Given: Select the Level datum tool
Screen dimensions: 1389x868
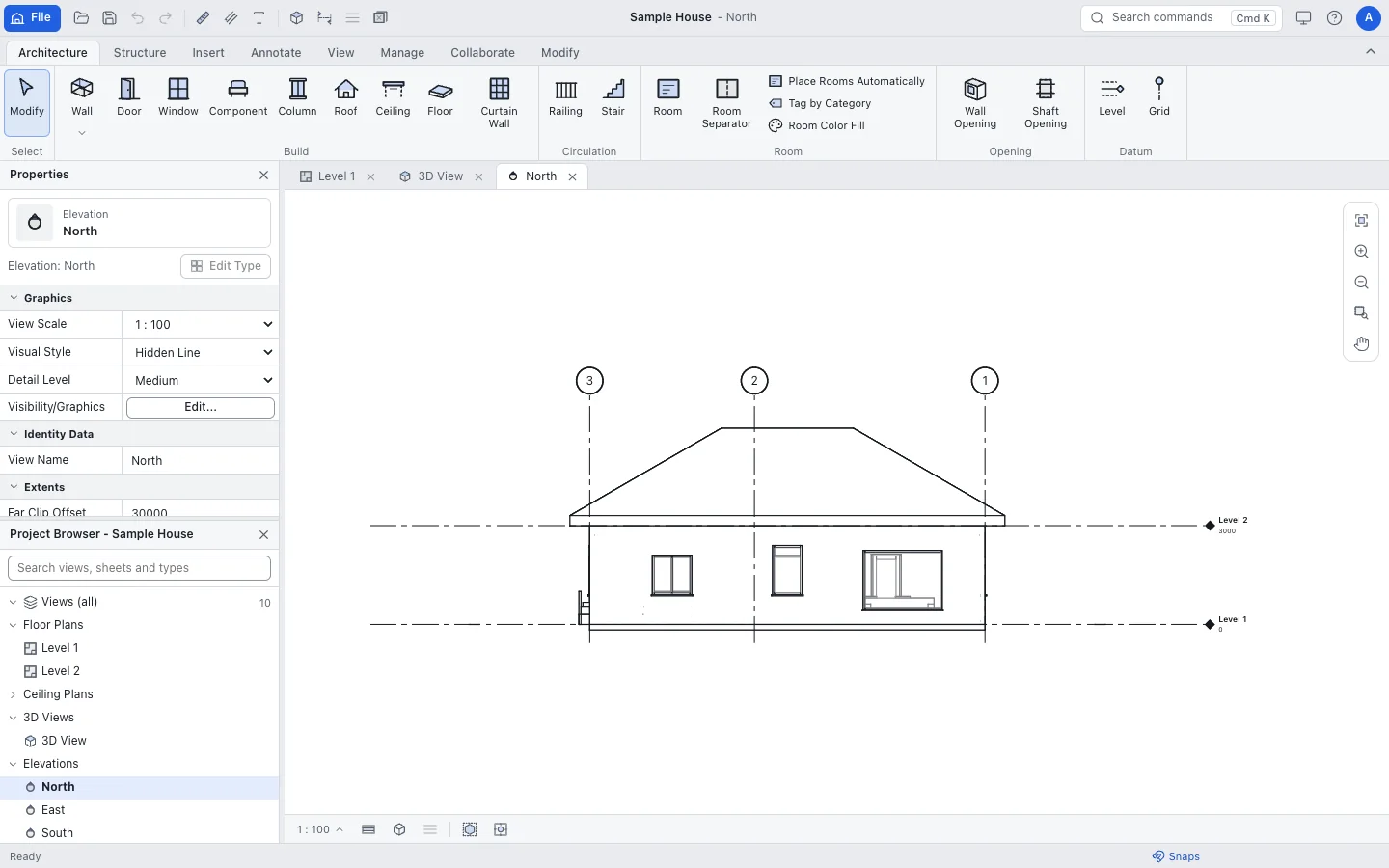Looking at the screenshot, I should (x=1112, y=96).
